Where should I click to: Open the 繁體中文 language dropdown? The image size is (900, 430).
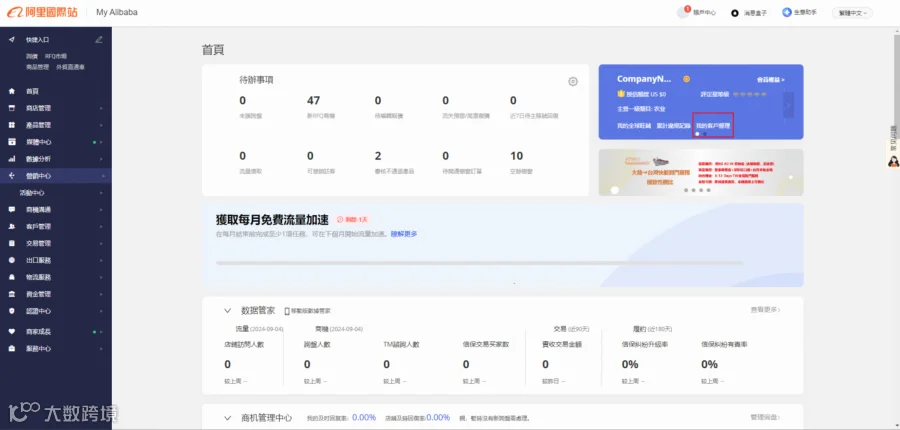pyautogui.click(x=852, y=13)
